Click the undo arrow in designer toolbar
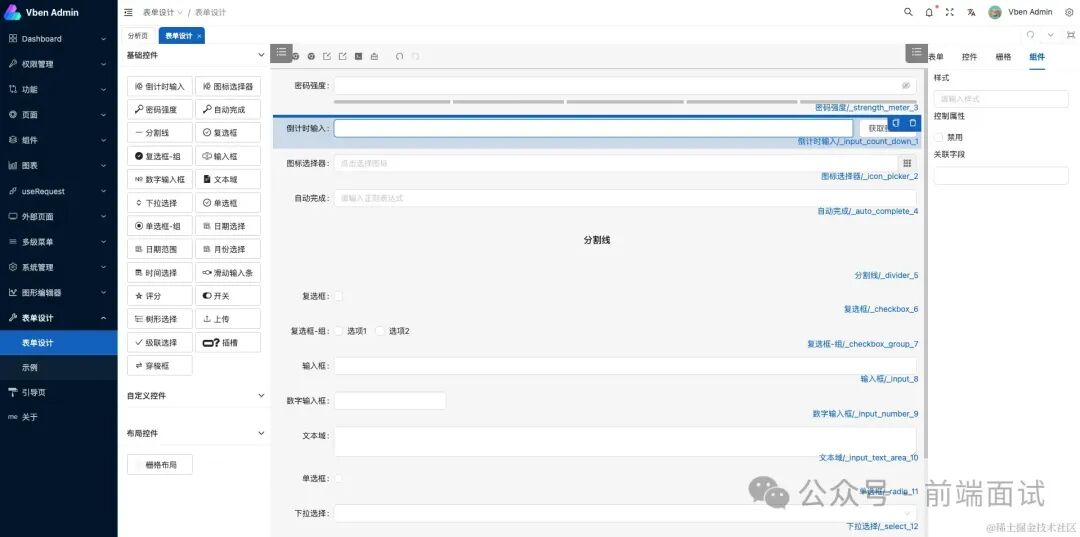Viewport: 1080px width, 537px height. point(399,56)
